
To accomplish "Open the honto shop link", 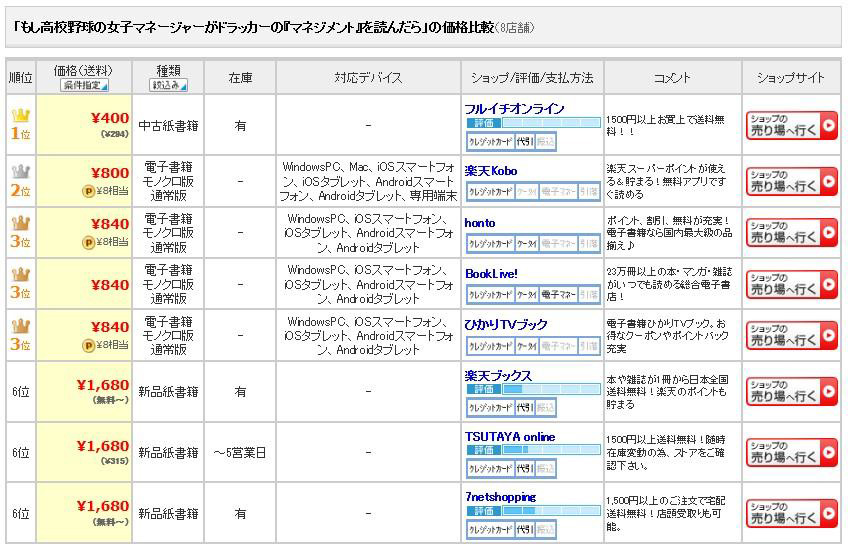I will coord(480,223).
